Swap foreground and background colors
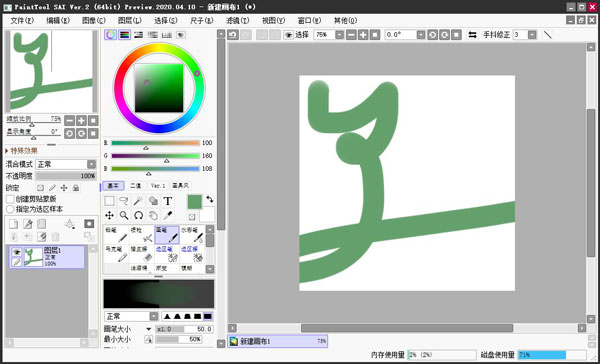This screenshot has width=600, height=364. (x=210, y=199)
